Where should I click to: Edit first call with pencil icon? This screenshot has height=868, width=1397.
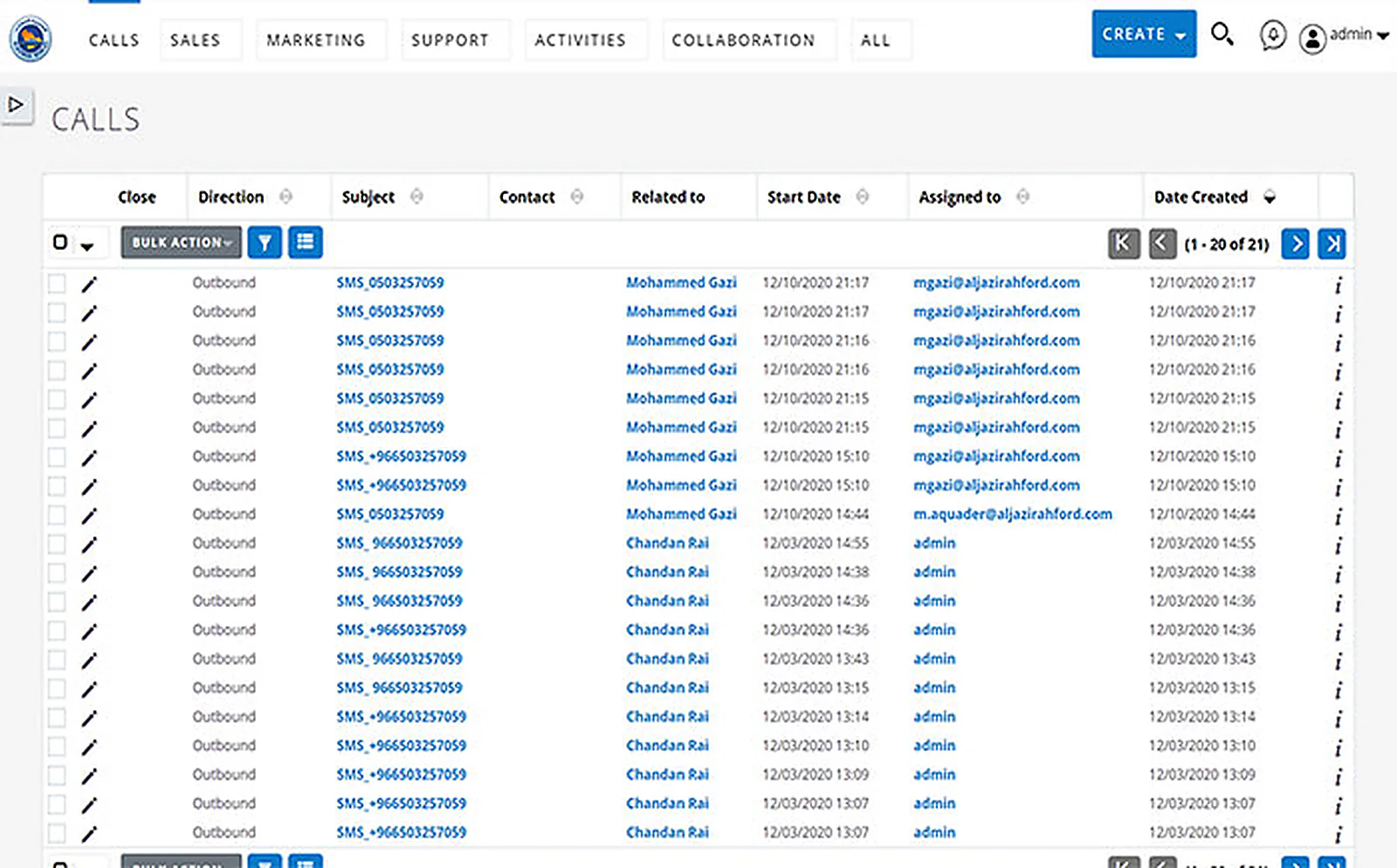(x=89, y=285)
